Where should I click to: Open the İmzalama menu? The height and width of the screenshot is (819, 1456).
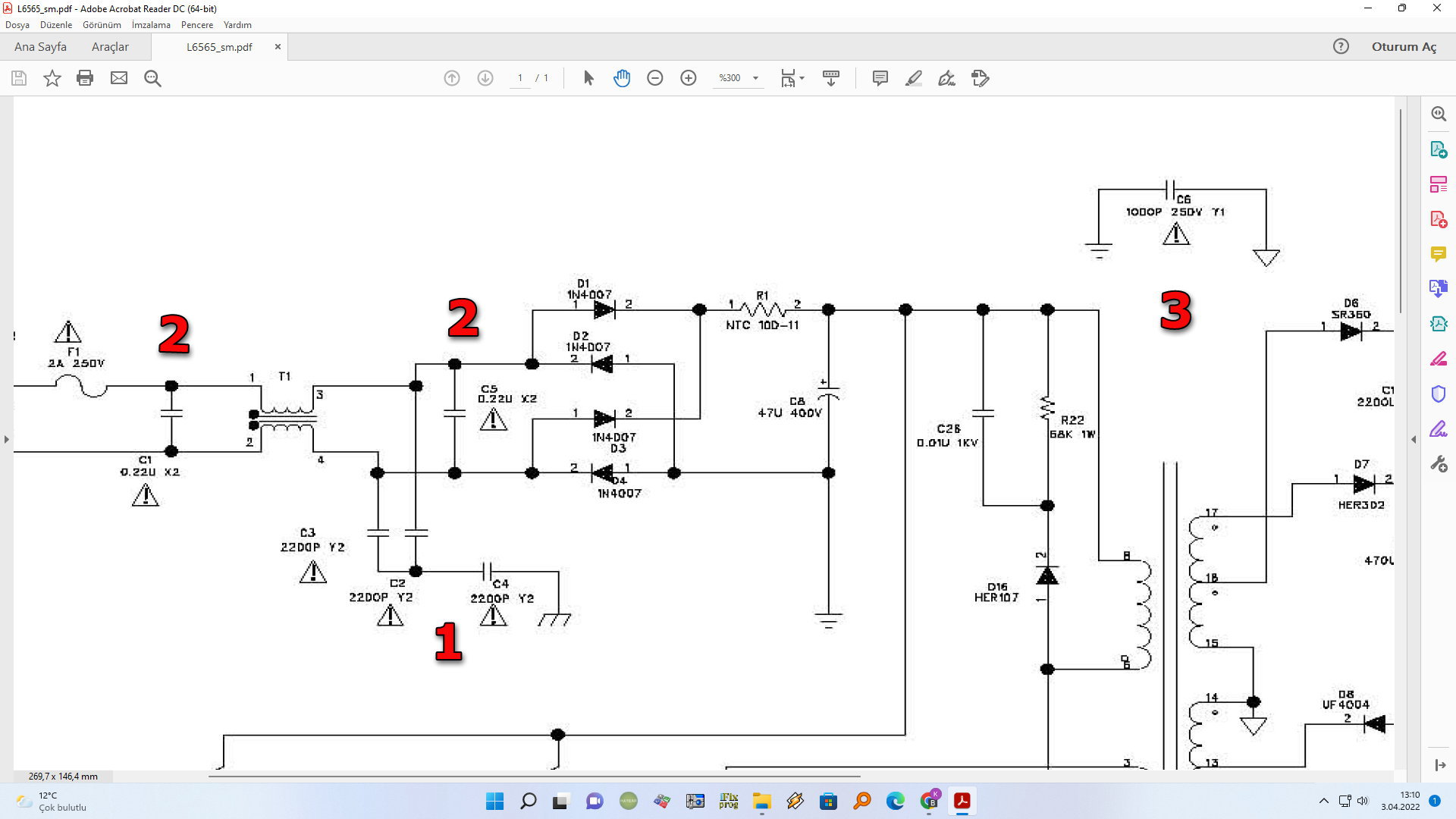point(151,24)
